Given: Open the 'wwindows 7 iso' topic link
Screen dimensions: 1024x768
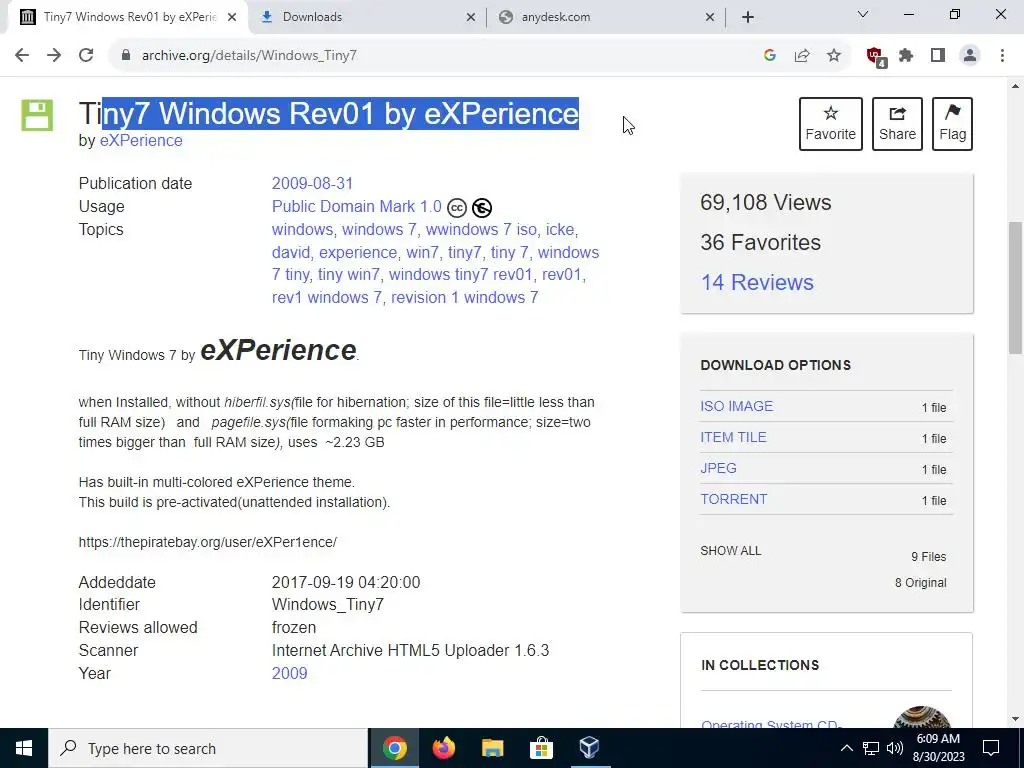Looking at the screenshot, I should pyautogui.click(x=481, y=229).
